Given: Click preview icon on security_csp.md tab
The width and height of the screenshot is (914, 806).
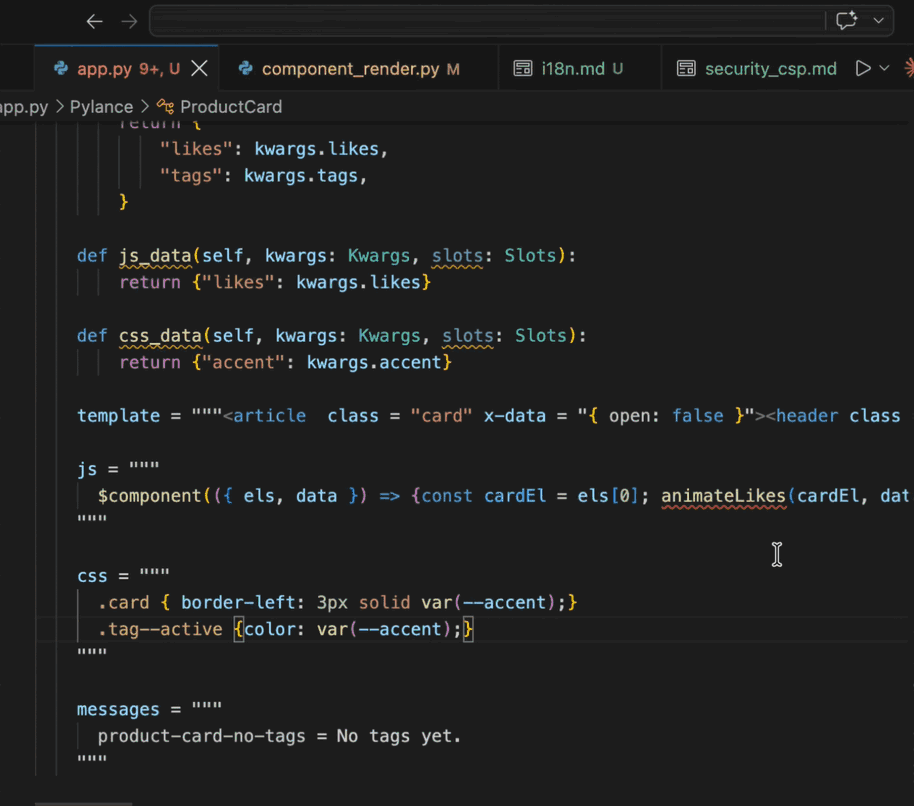Looking at the screenshot, I should pyautogui.click(x=686, y=69).
